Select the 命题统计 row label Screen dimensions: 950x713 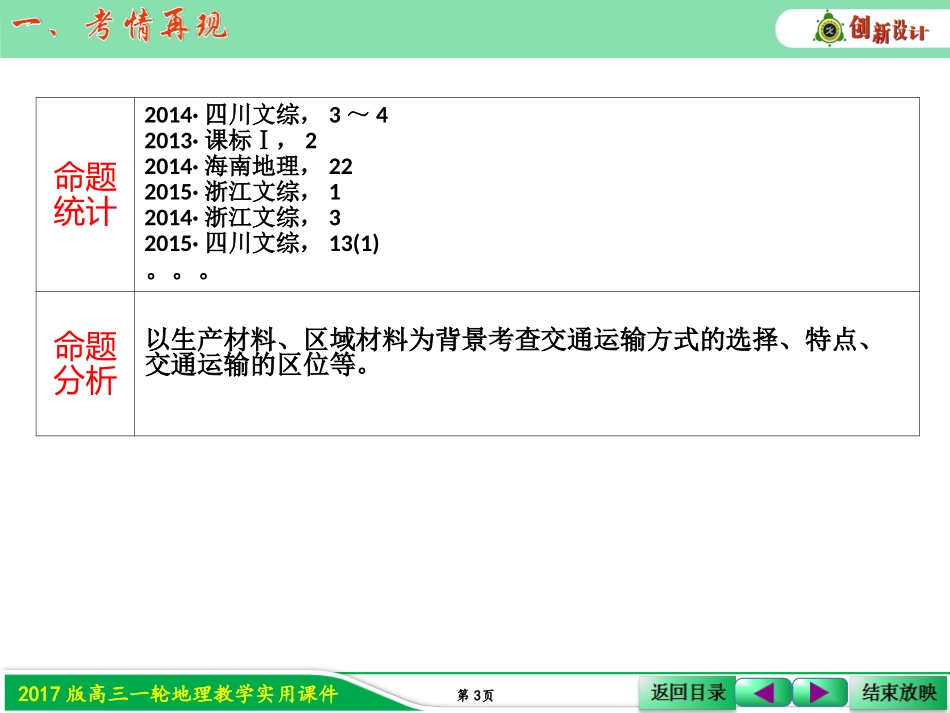pos(85,194)
